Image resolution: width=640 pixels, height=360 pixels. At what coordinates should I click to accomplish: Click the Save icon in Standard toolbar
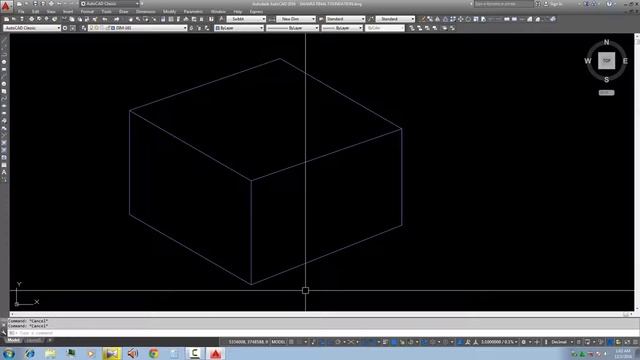(22, 19)
